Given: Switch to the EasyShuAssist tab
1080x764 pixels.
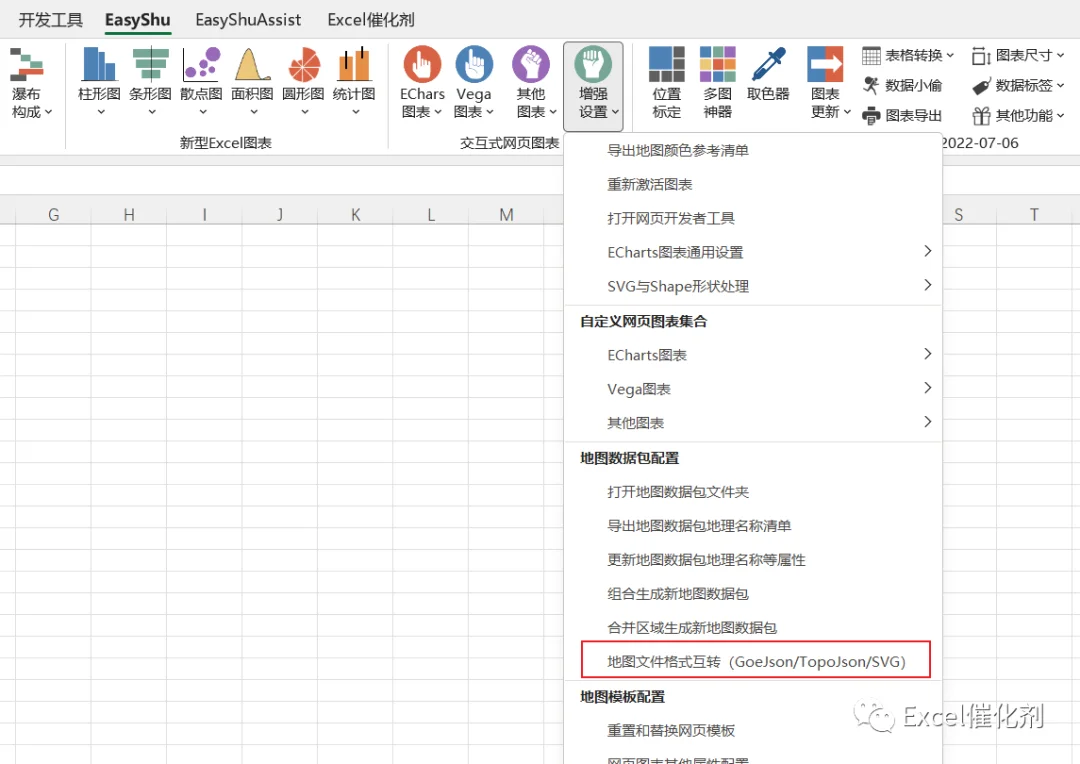Looking at the screenshot, I should point(248,20).
